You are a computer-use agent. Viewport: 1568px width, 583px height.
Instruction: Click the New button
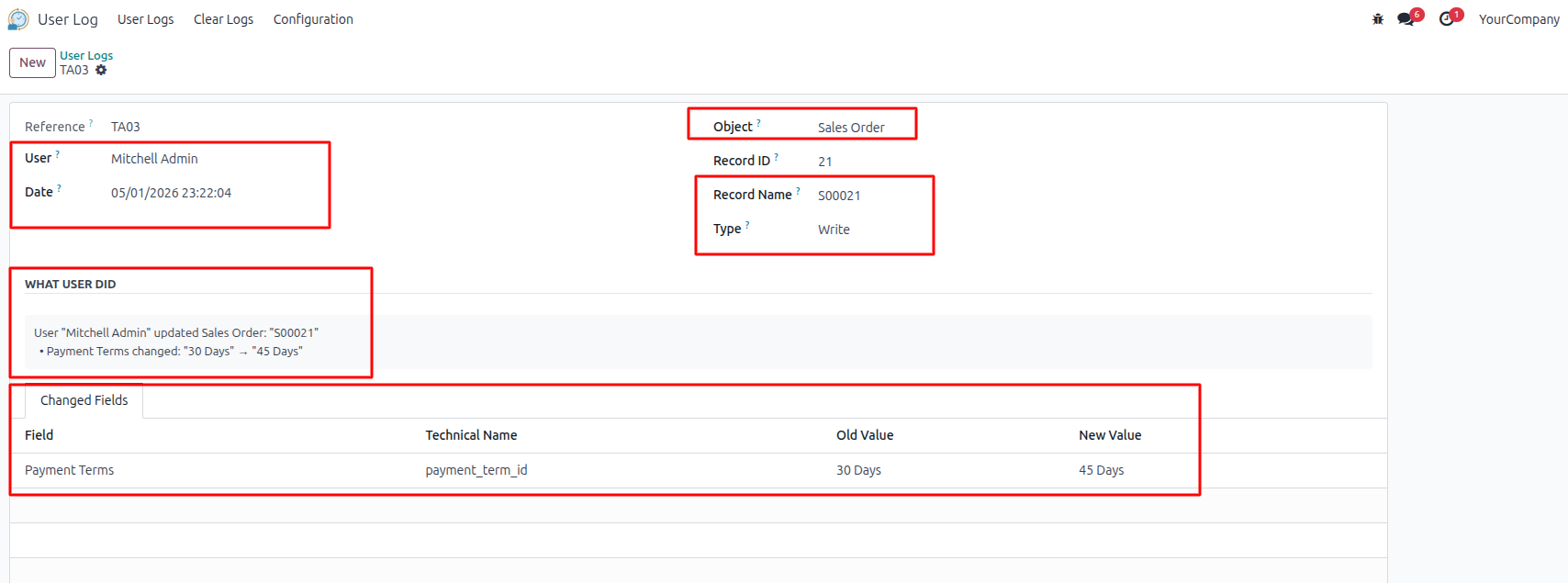pyautogui.click(x=32, y=62)
